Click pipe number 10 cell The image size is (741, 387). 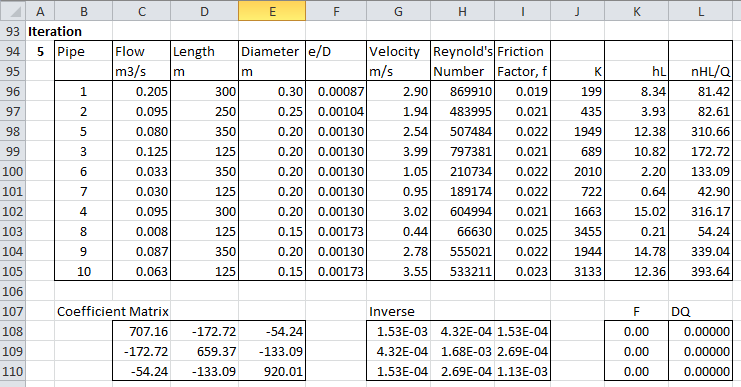click(x=84, y=271)
